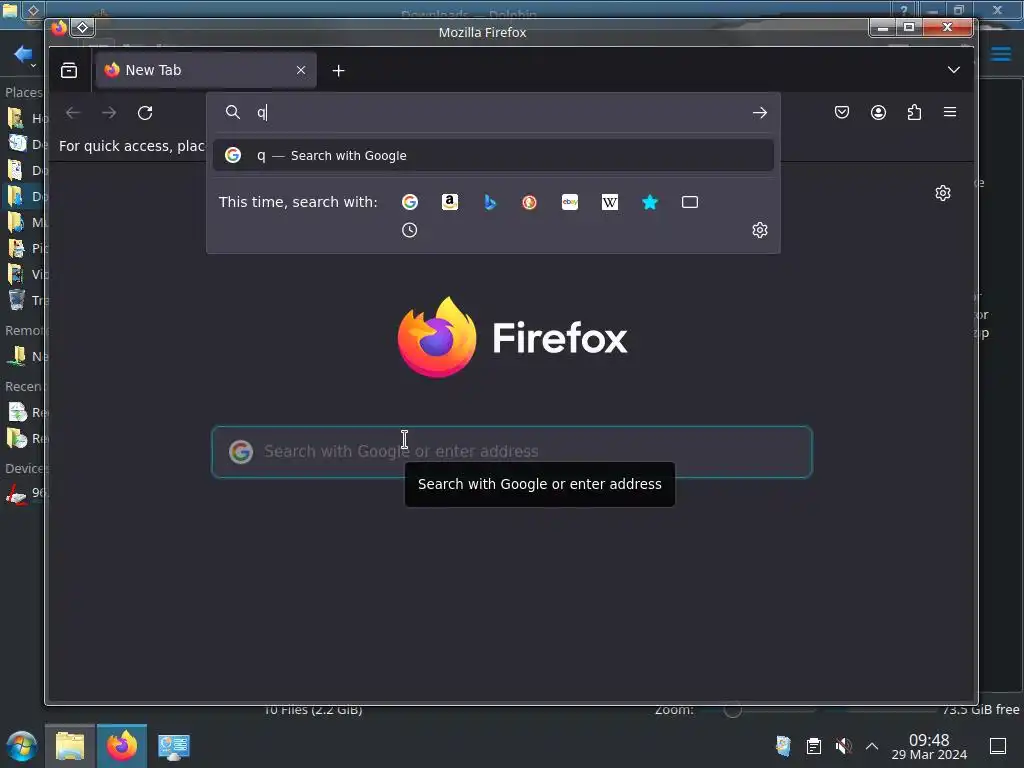Image resolution: width=1024 pixels, height=768 pixels.
Task: Search with Google one-off icon
Action: pyautogui.click(x=409, y=202)
